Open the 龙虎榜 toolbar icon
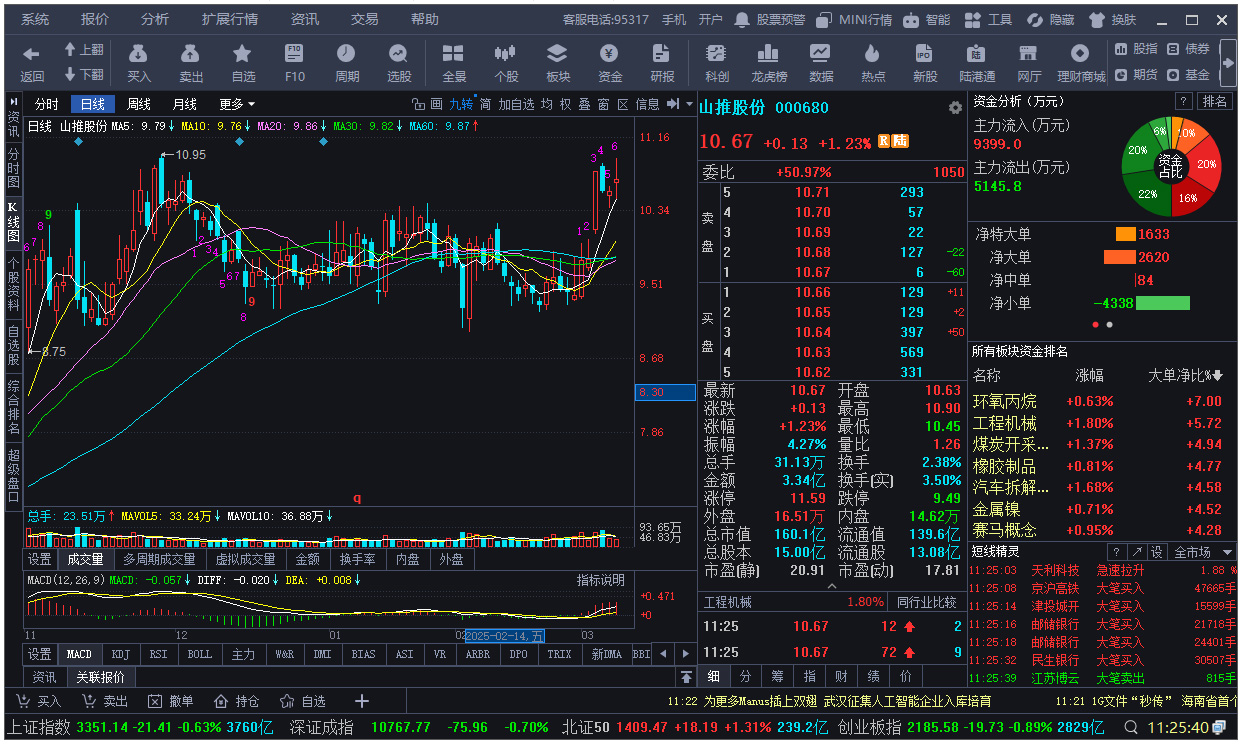Screen dimensions: 1243x744 [x=768, y=60]
